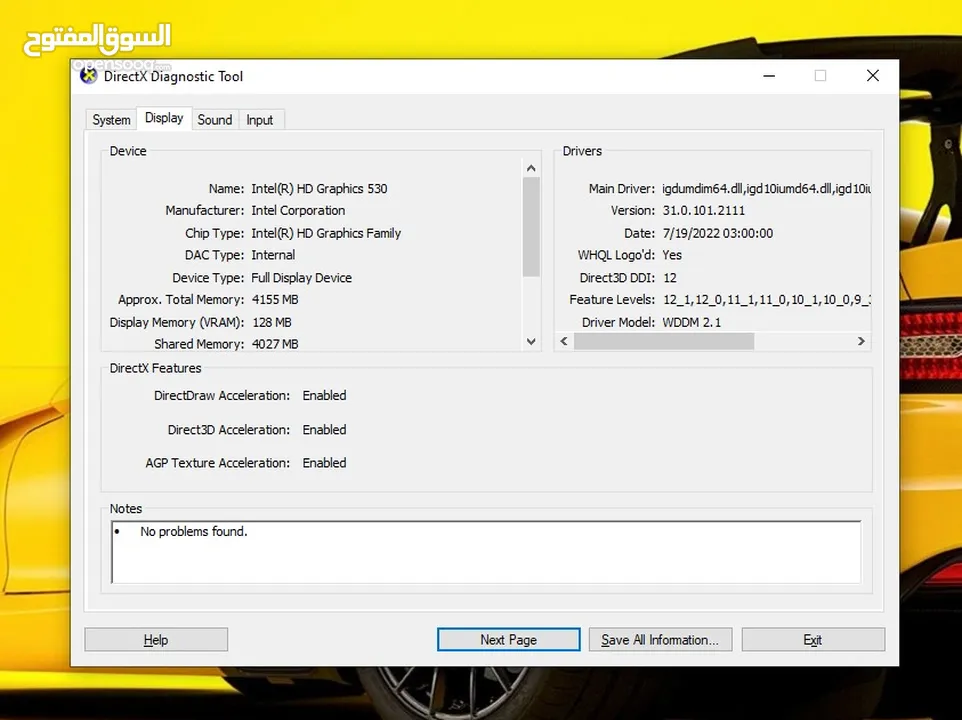Viewport: 962px width, 720px height.
Task: Click the 'Internal' DAC type value
Action: (x=273, y=255)
